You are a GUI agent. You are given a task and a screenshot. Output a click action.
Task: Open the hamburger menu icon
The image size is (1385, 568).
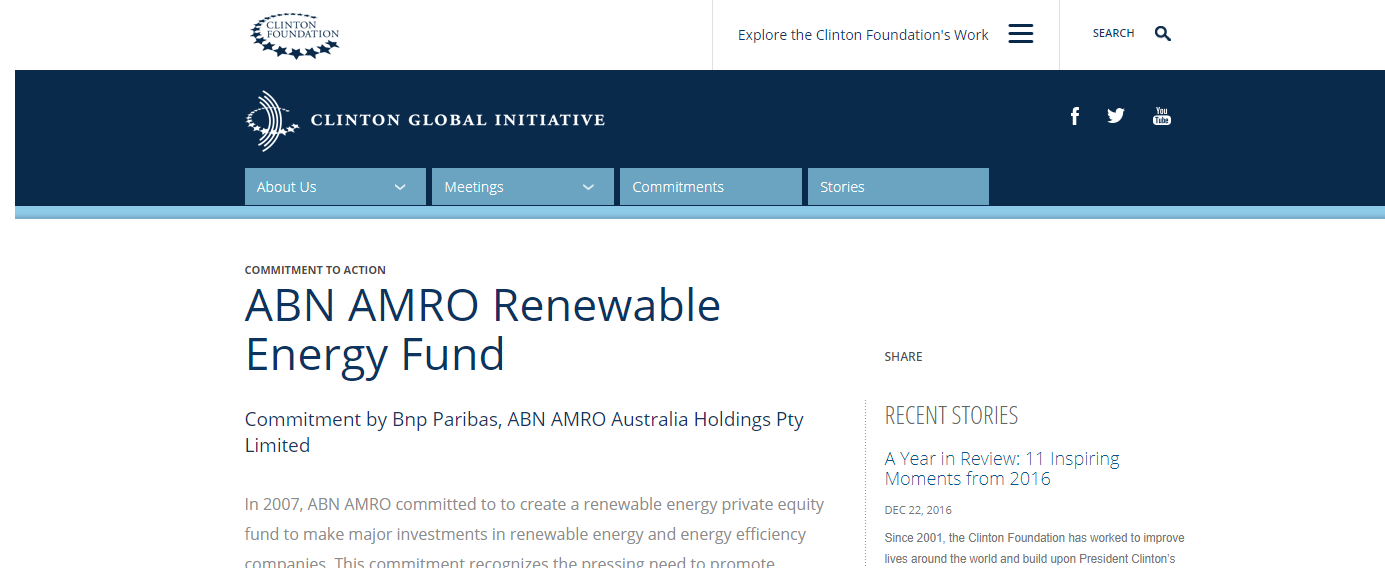(1020, 34)
